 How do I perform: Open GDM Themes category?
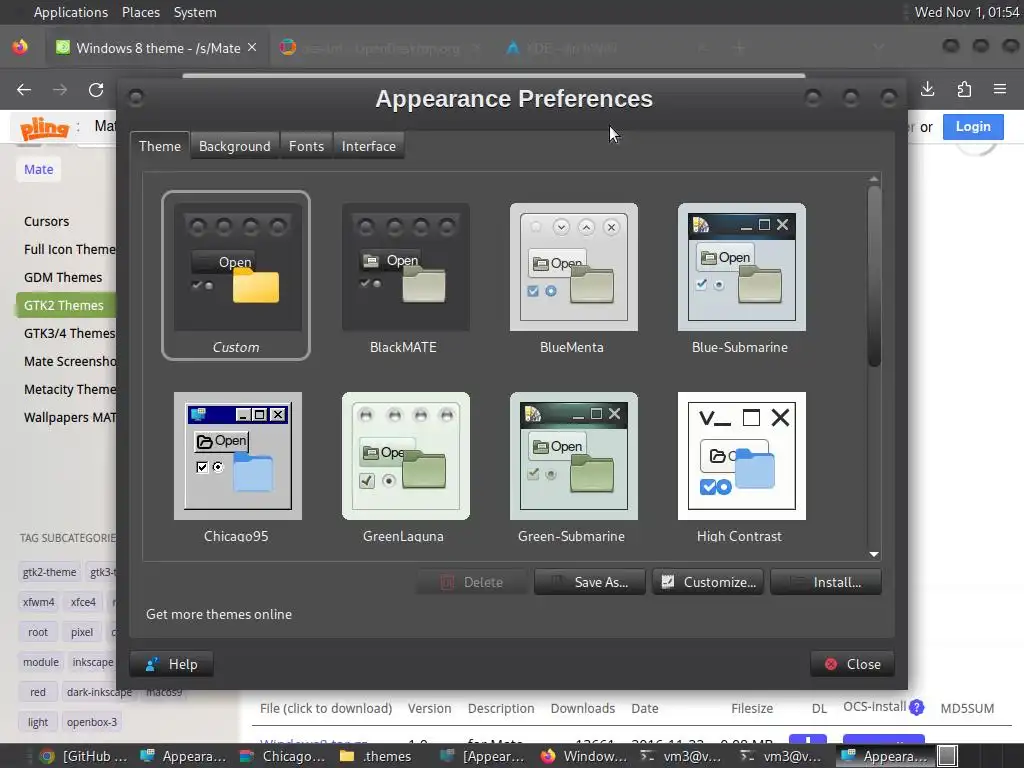[x=63, y=277]
